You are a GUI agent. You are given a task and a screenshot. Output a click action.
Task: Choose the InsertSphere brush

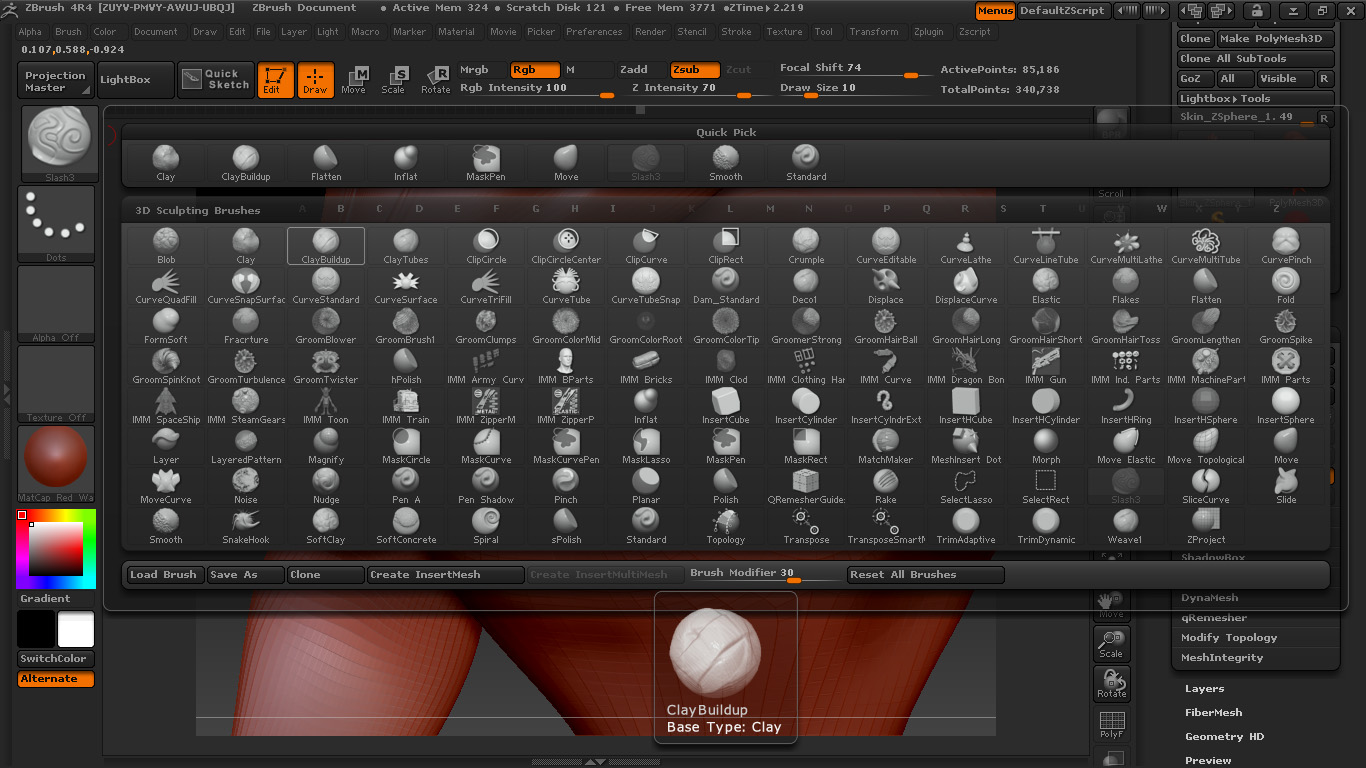[1286, 406]
